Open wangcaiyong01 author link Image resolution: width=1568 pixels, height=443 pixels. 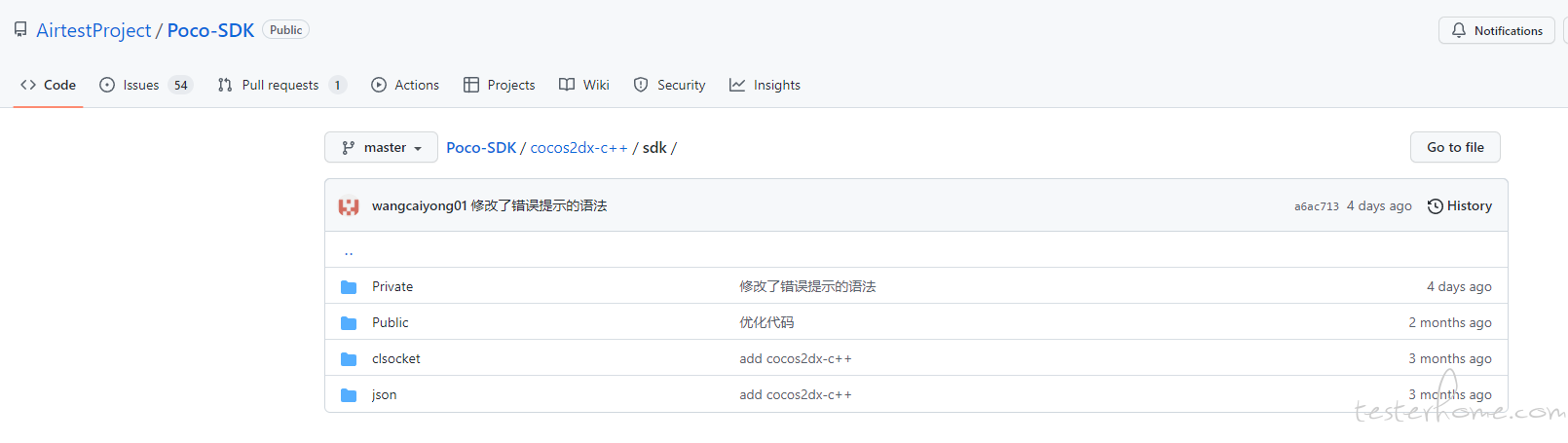[419, 205]
